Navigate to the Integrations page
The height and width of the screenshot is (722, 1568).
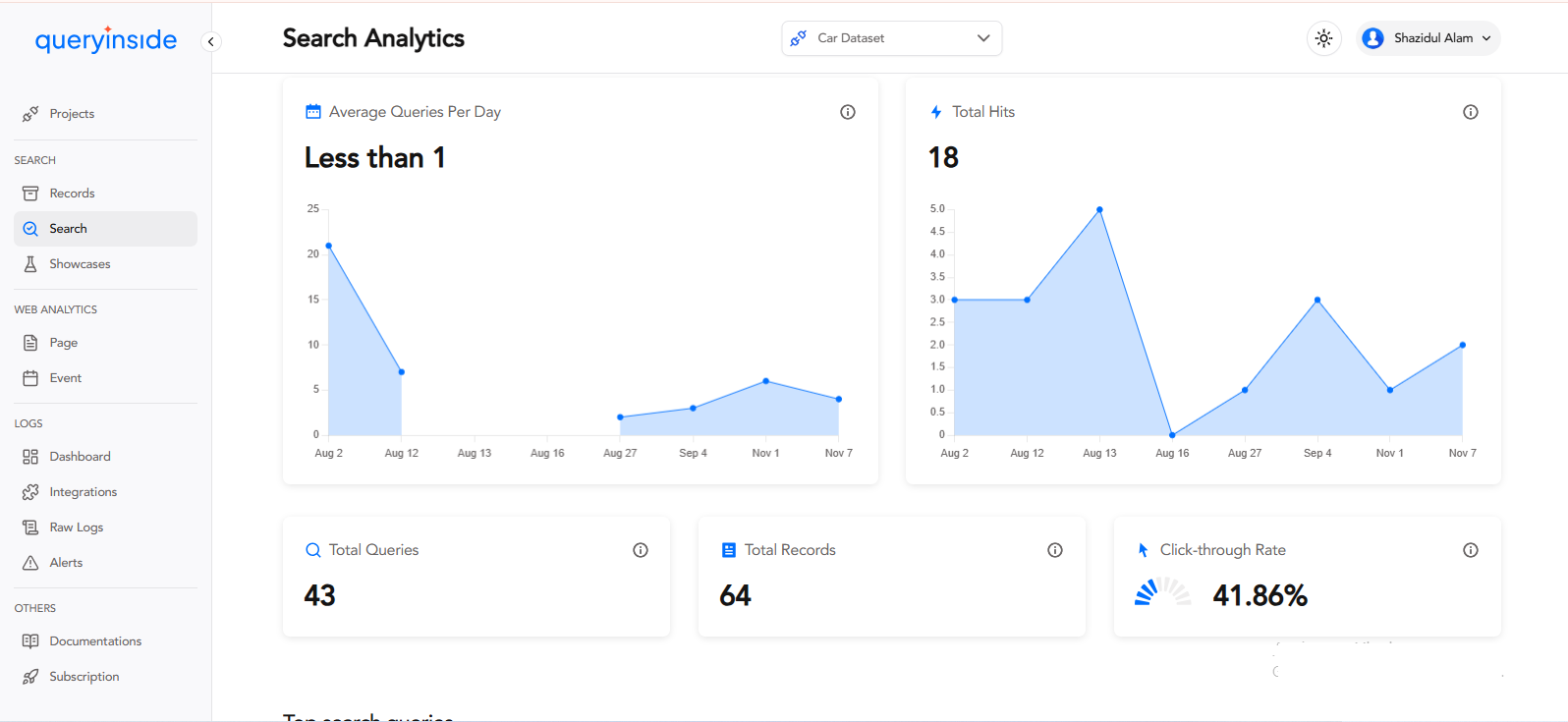click(x=83, y=492)
